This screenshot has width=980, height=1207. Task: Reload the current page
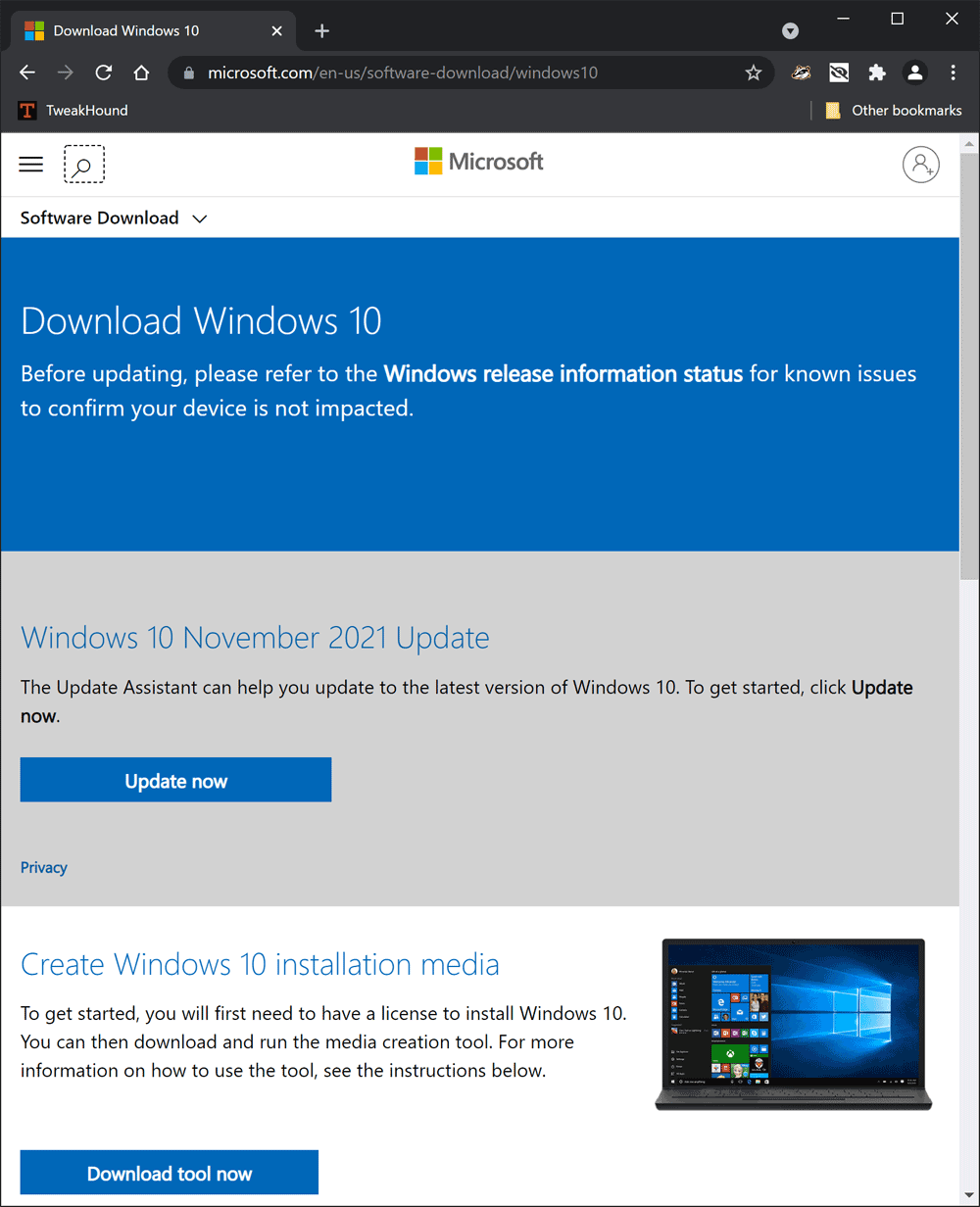click(x=104, y=72)
